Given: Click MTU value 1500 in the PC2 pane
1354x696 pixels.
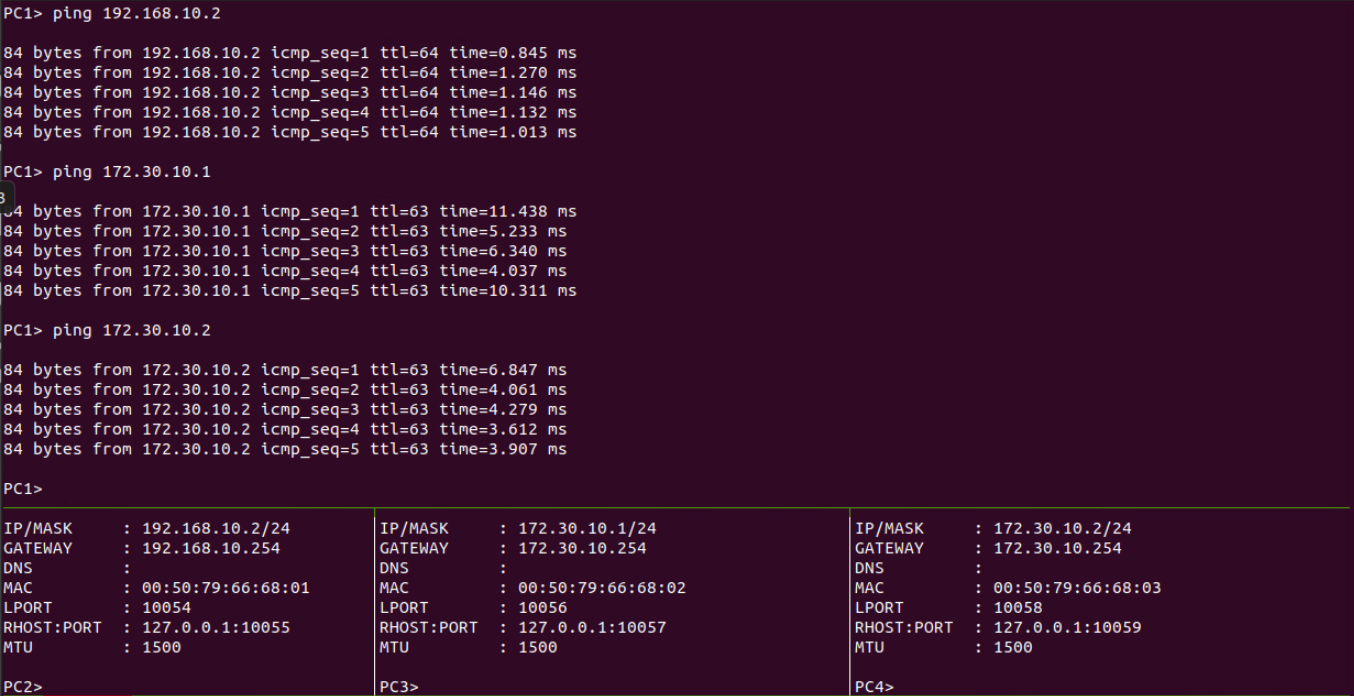Looking at the screenshot, I should [x=162, y=647].
